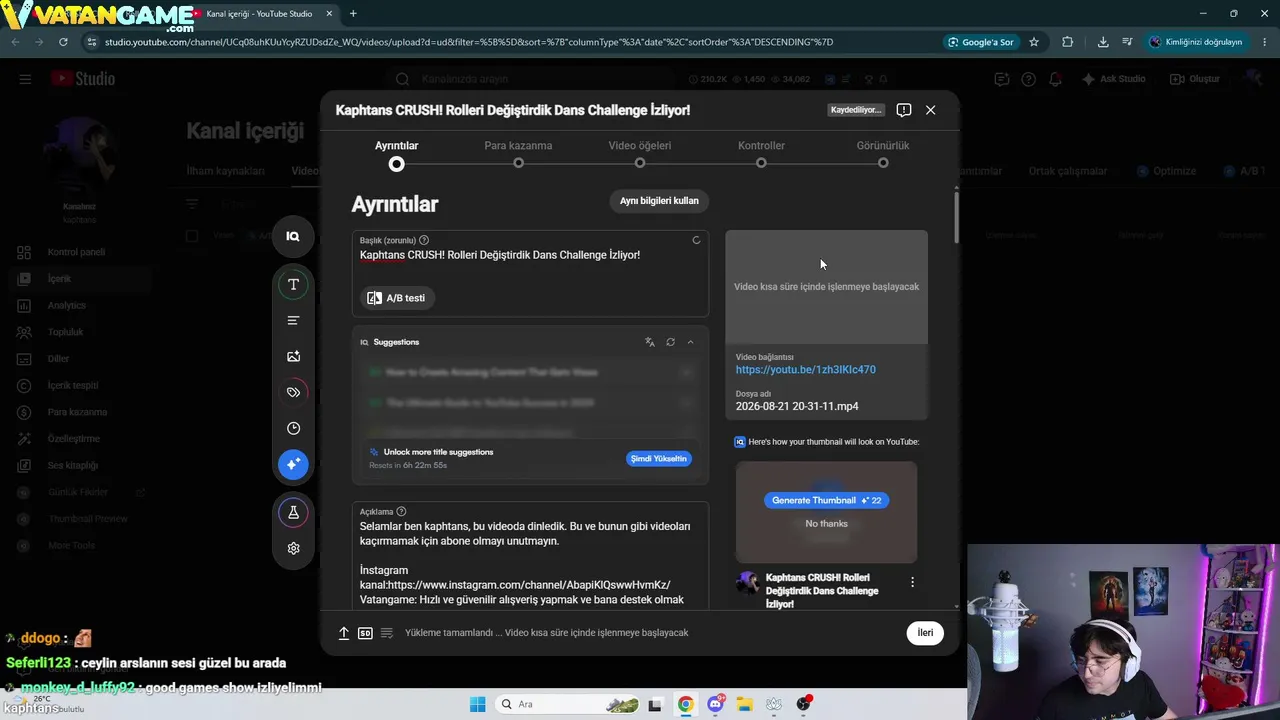Send feedback via the dialog feedback icon

coord(904,110)
